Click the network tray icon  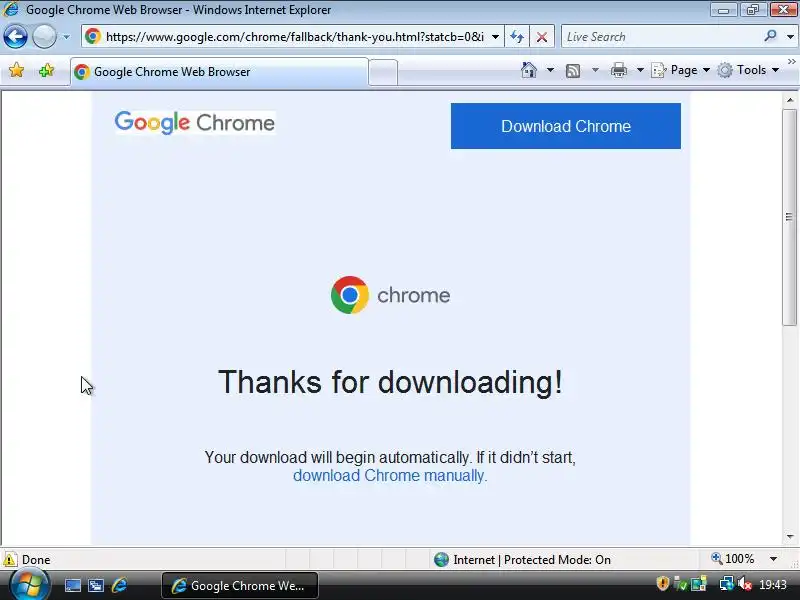pos(726,583)
